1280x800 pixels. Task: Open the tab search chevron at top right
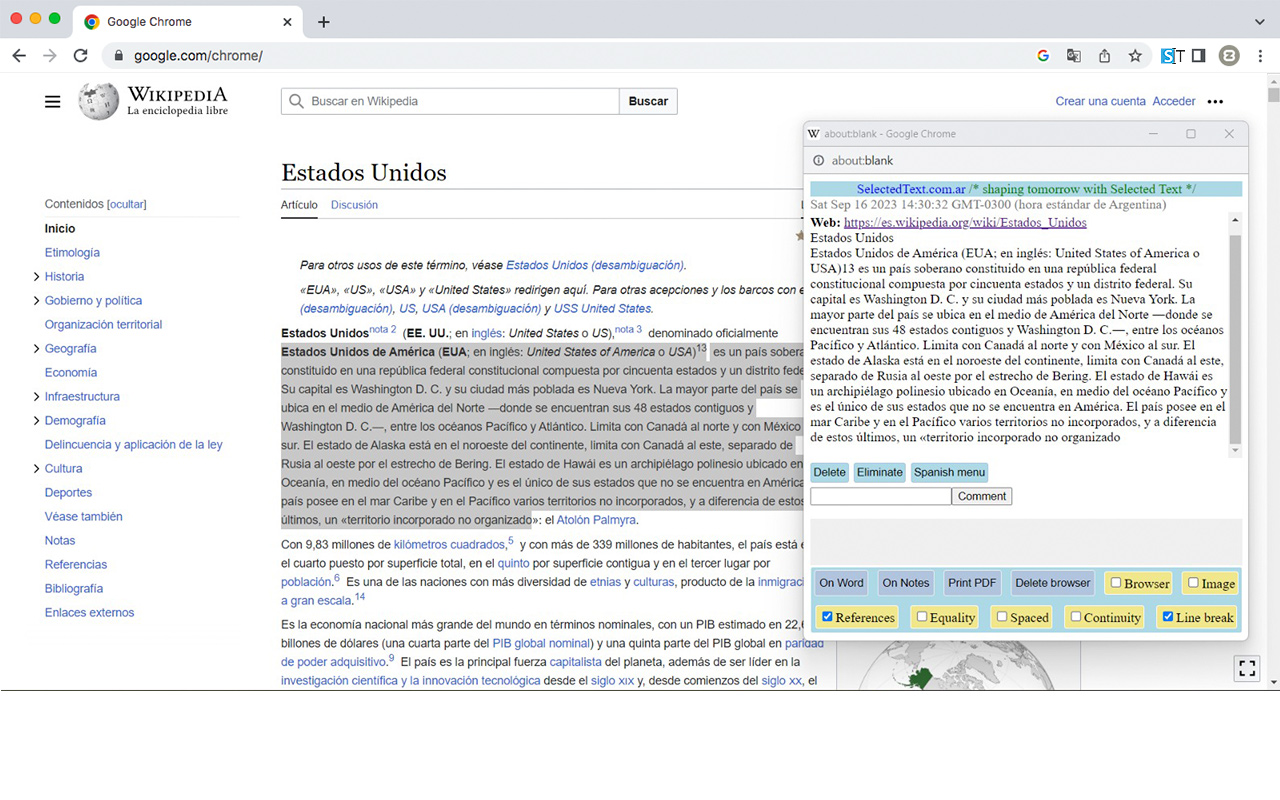tap(1259, 22)
